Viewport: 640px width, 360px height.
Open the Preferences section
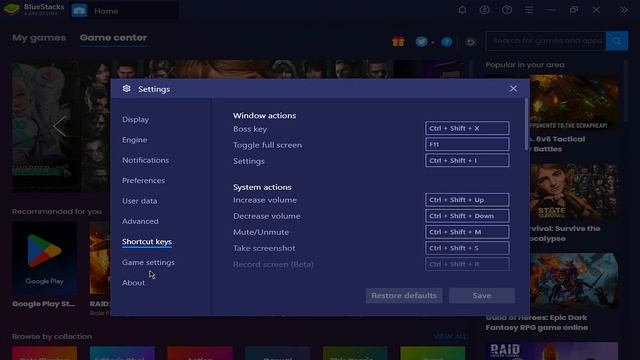pos(143,180)
